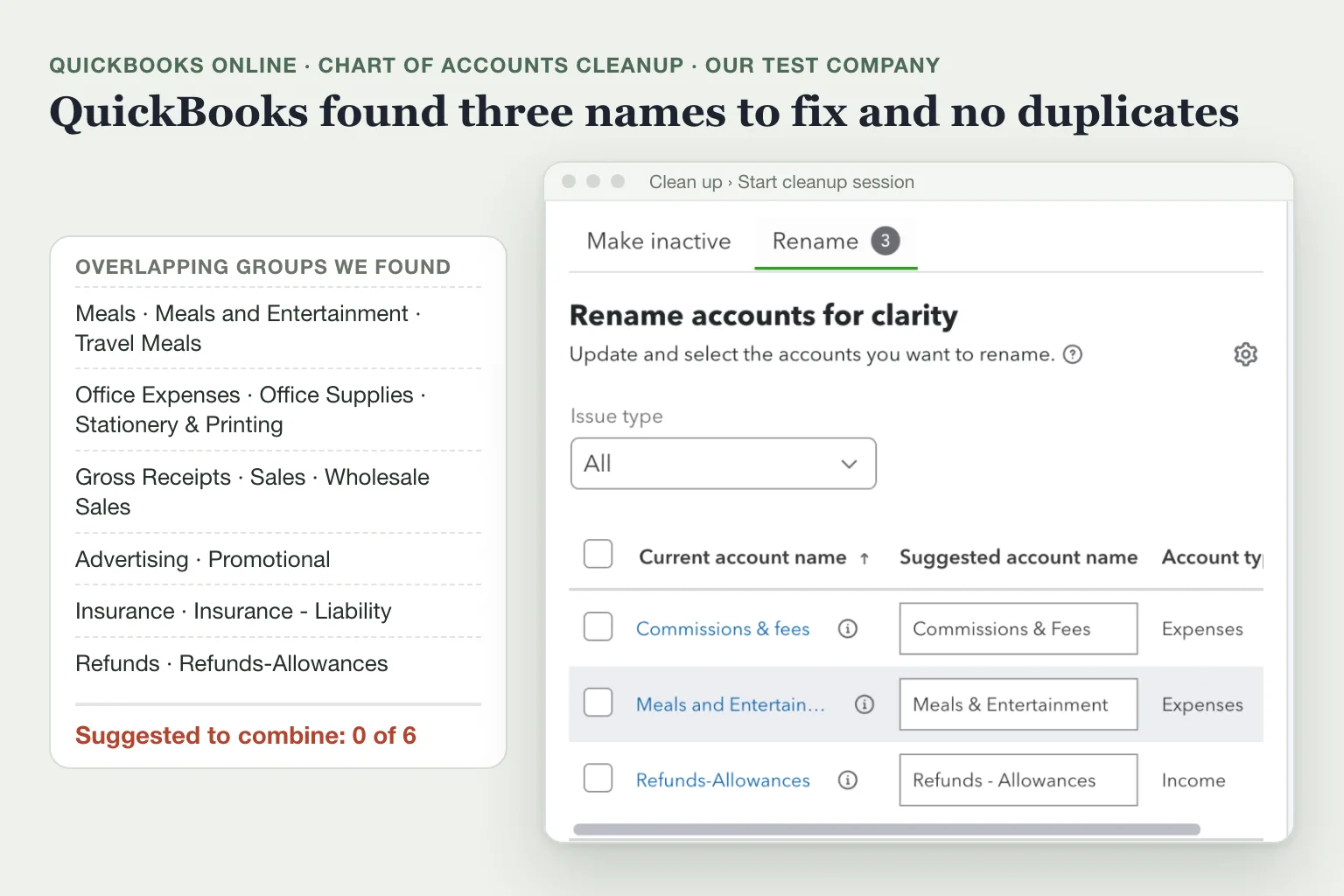Click the 'Suggested to combine: 0 of 6' line
This screenshot has width=1344, height=896.
(x=246, y=735)
